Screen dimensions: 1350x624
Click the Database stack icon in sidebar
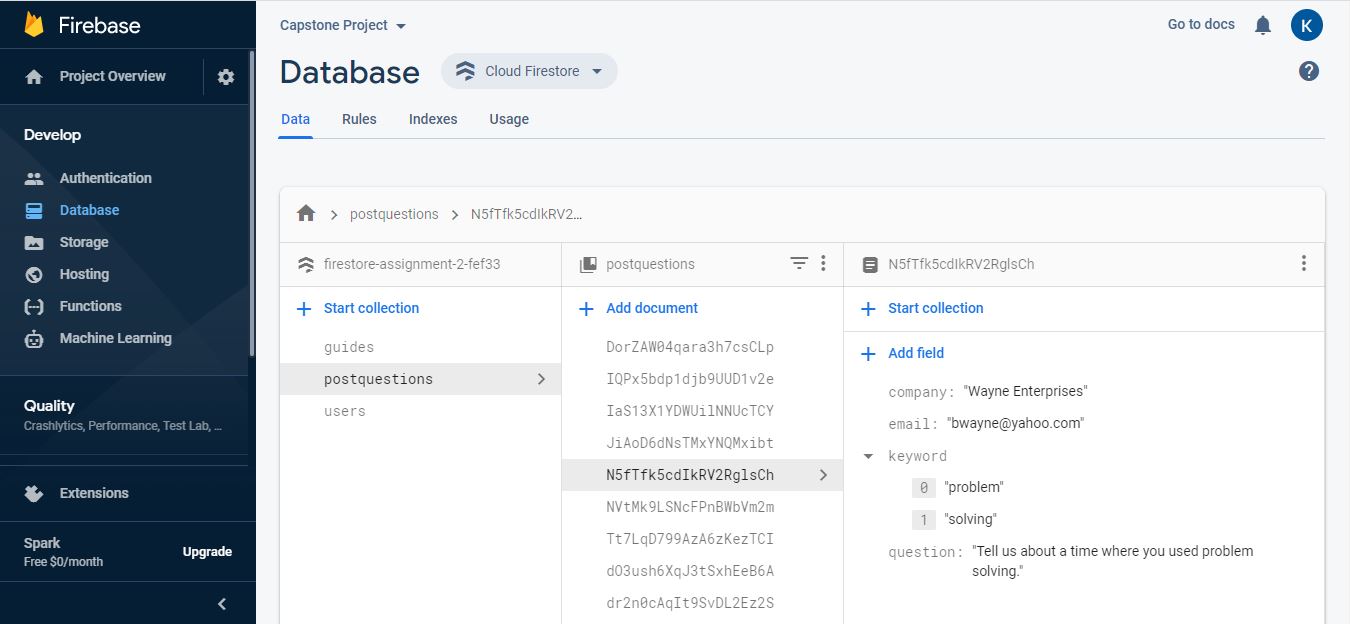pos(34,210)
